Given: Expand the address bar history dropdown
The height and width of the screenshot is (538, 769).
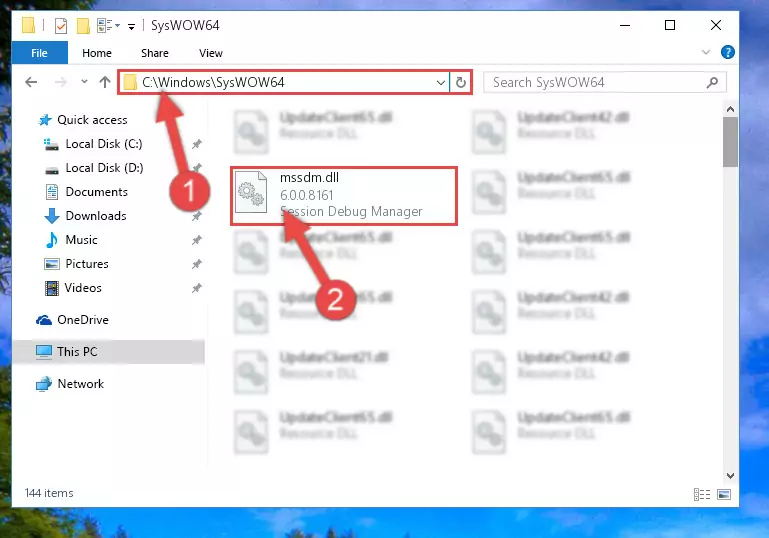Looking at the screenshot, I should click(x=440, y=82).
